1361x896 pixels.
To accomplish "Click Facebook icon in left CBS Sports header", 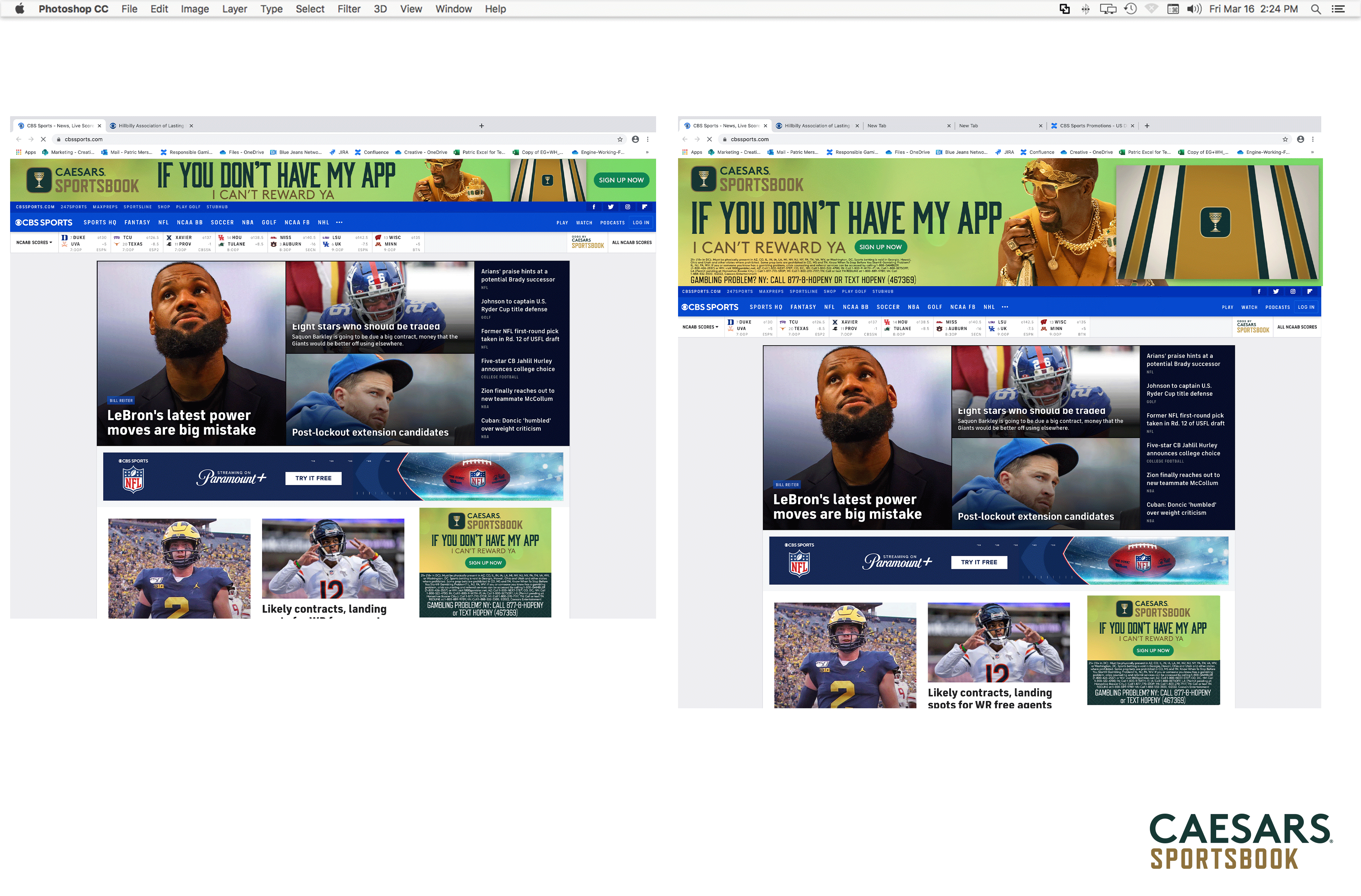I will click(594, 207).
